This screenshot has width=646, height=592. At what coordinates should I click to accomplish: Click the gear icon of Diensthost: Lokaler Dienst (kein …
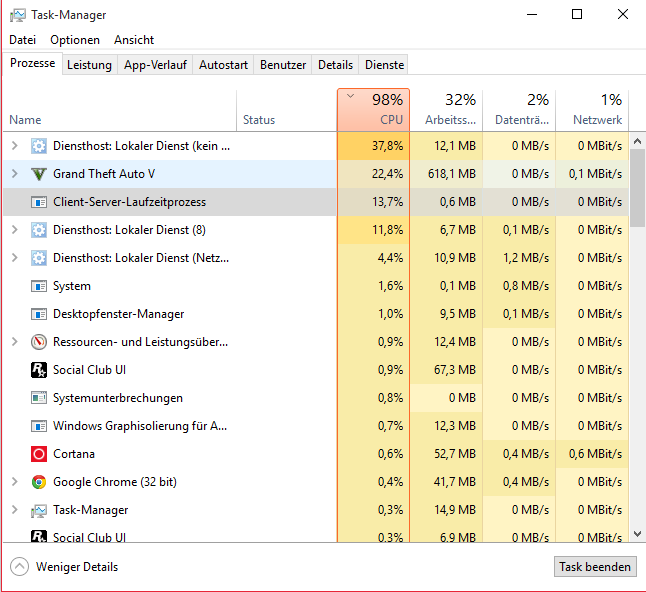39,146
